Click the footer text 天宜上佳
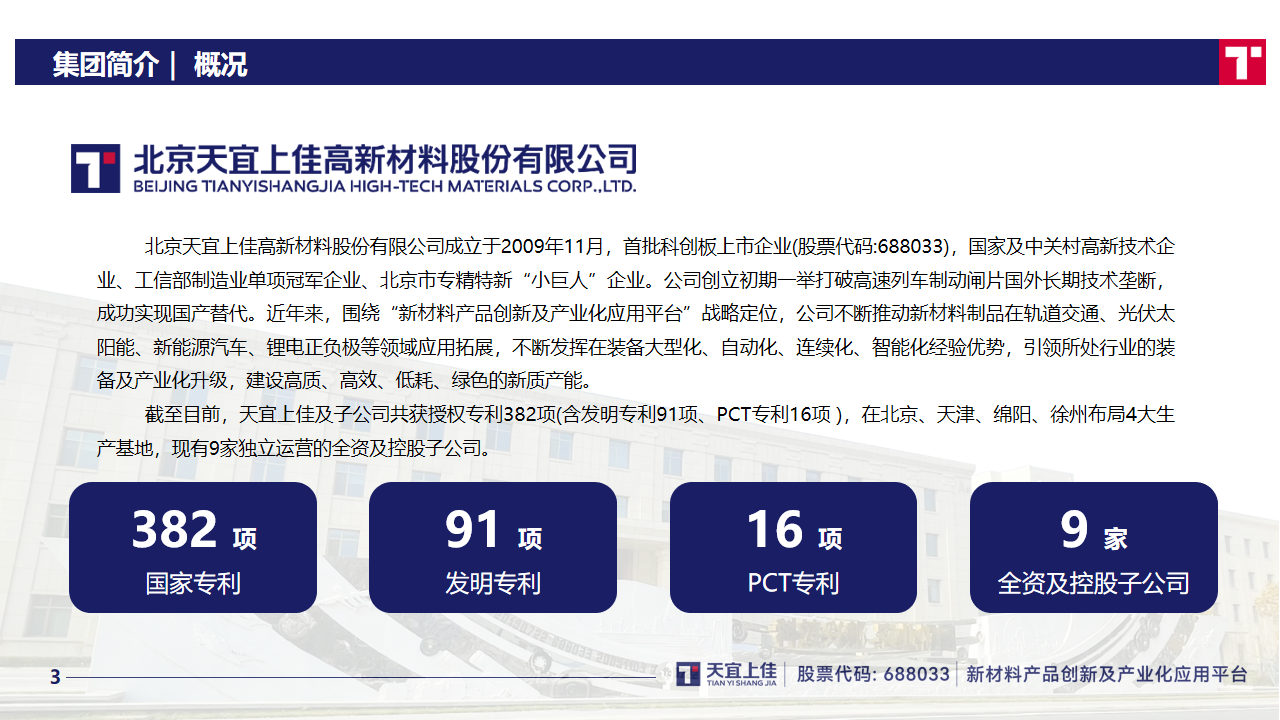The width and height of the screenshot is (1280, 720). [x=740, y=671]
